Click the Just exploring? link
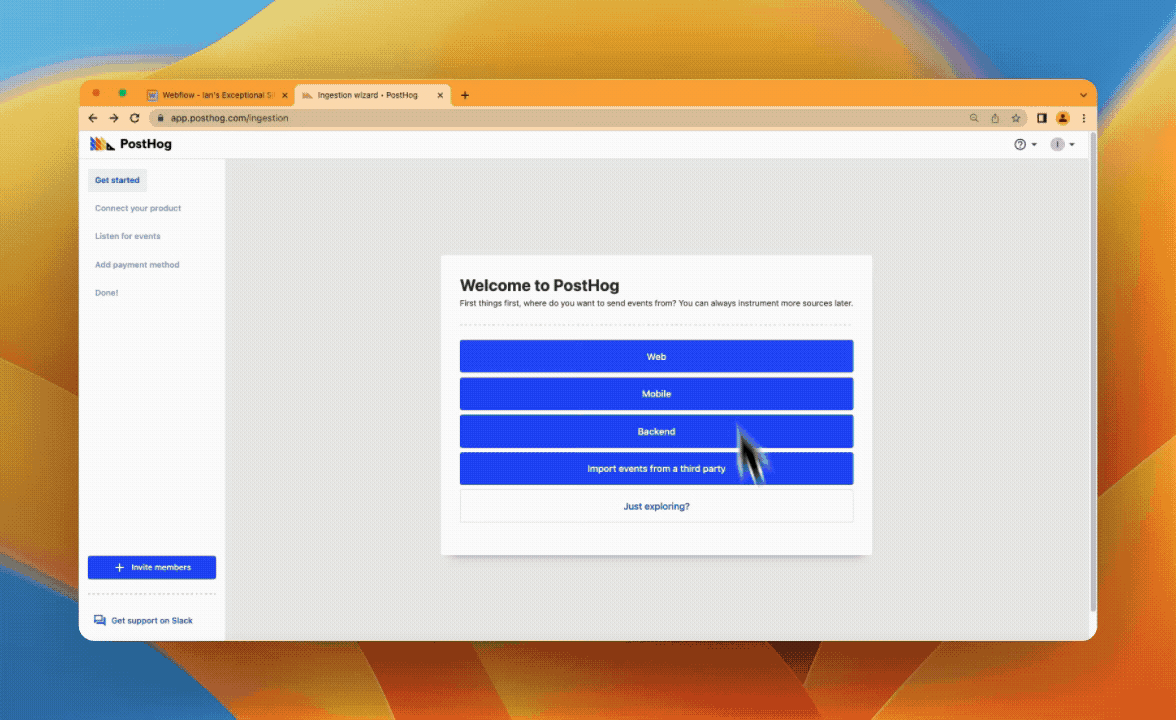Screen dimensions: 1176x720 tap(656, 506)
